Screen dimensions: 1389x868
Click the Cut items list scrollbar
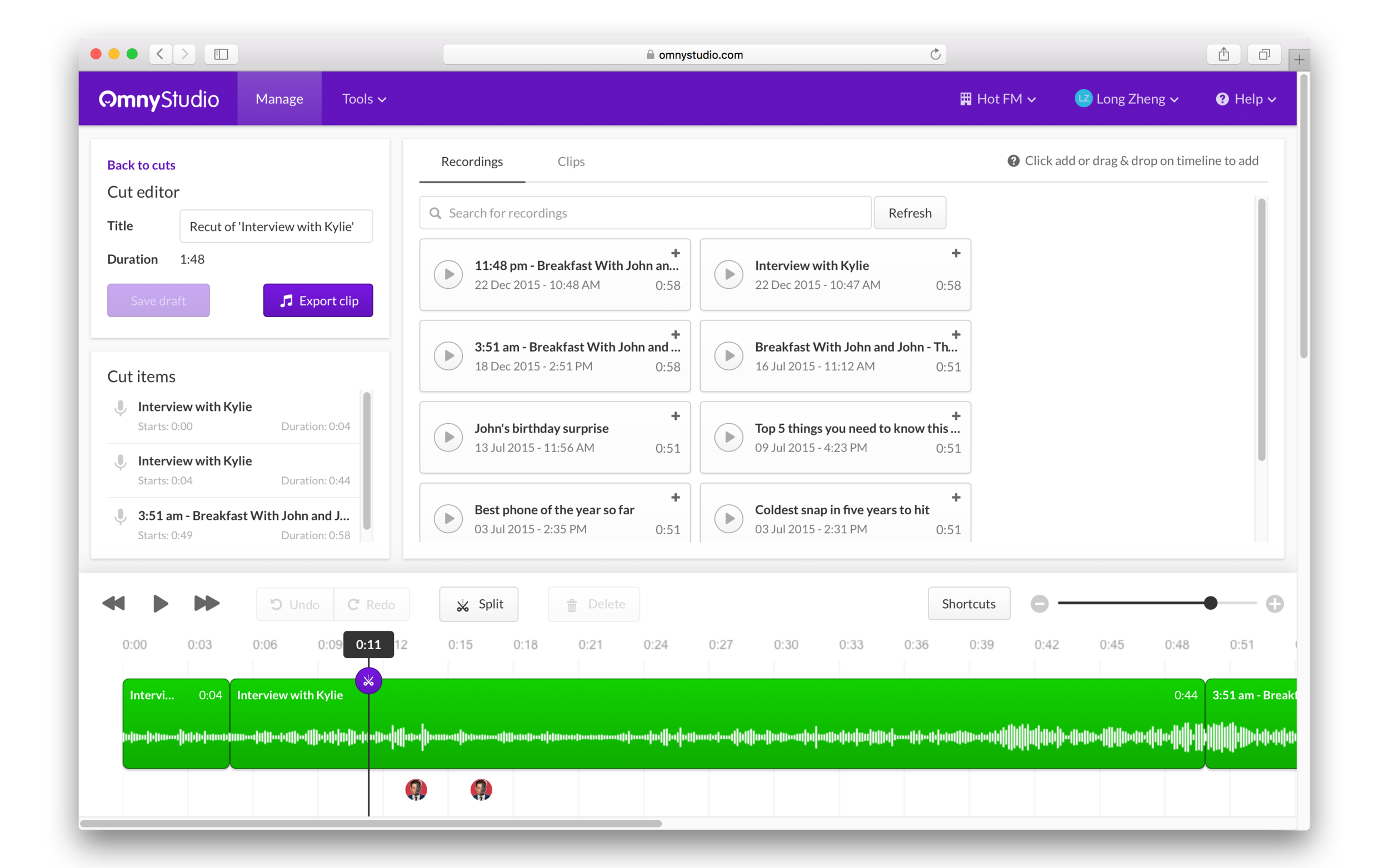tap(366, 460)
